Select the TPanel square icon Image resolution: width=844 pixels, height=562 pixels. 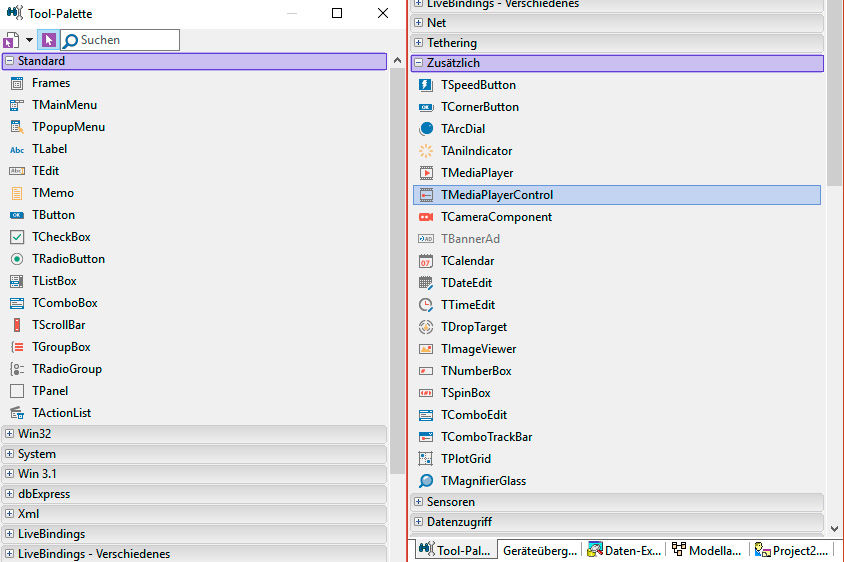[x=17, y=391]
